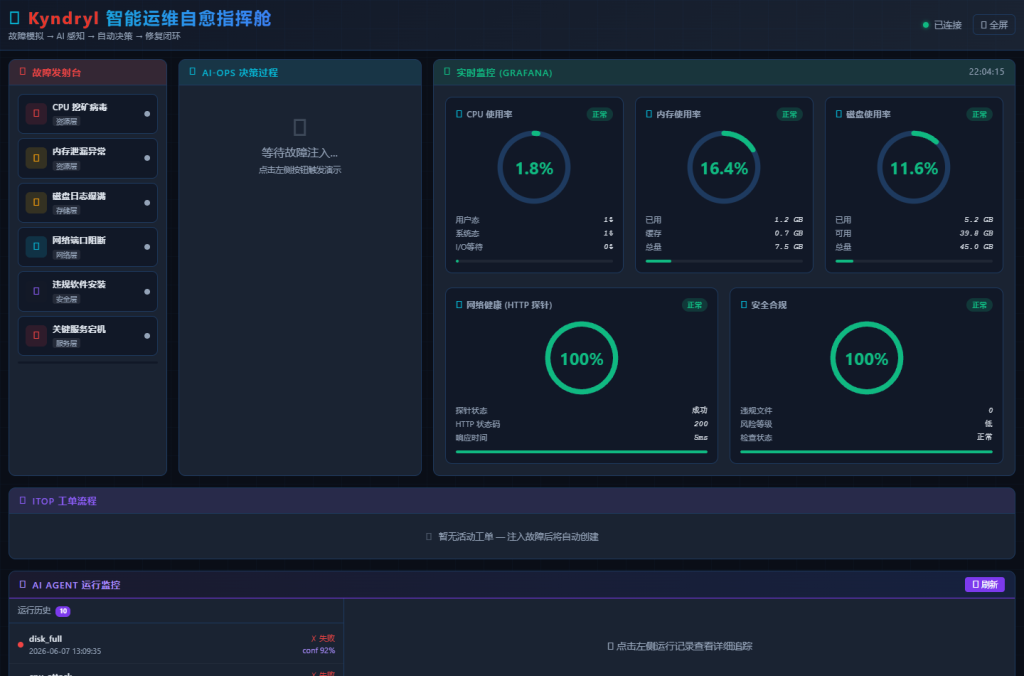Click the 风险等级 value 低
The width and height of the screenshot is (1024, 676).
pos(989,424)
